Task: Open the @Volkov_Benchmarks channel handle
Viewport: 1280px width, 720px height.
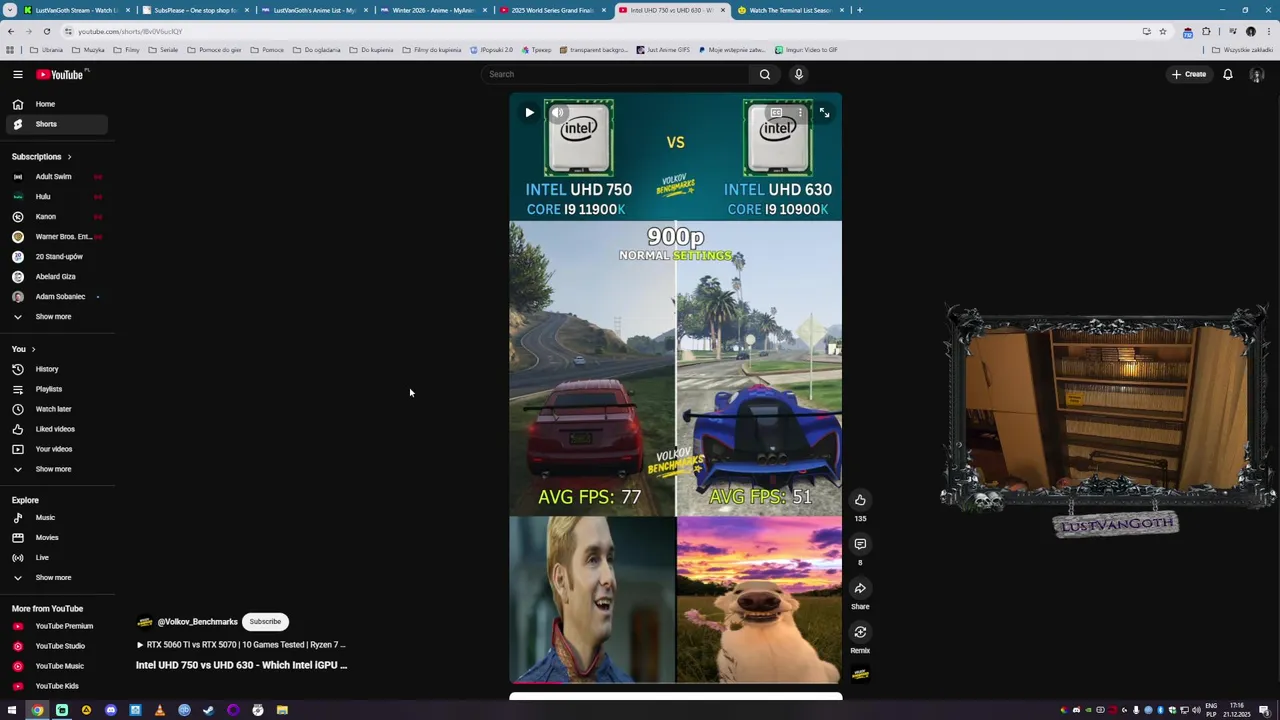Action: pos(197,622)
